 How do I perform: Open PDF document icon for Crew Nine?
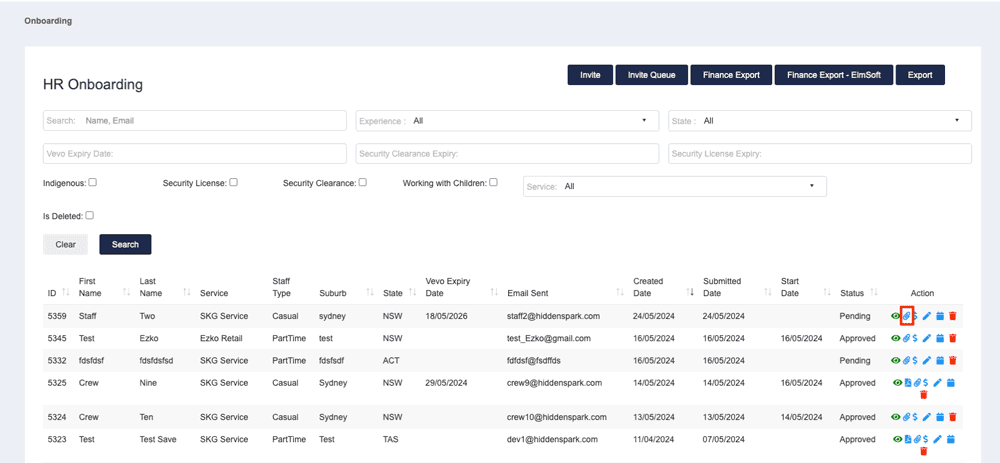tap(908, 383)
